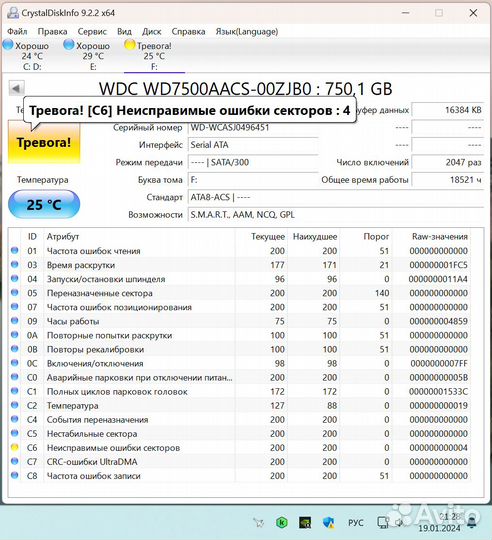This screenshot has height=540, width=492.
Task: Open the Windows Security shield tray icon
Action: pos(328,523)
